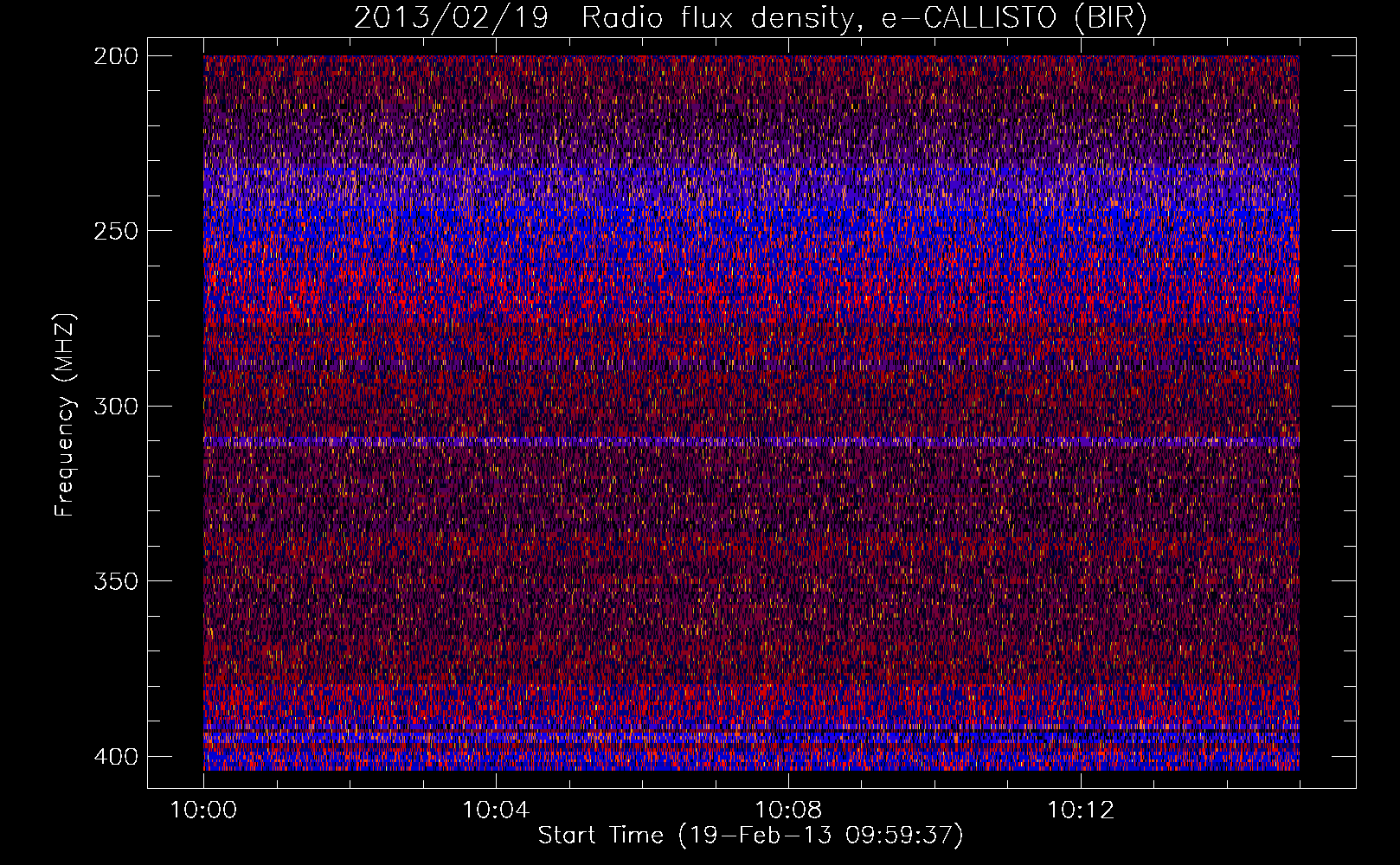Screen dimensions: 1400x865
Task: Click the "Start Time (19-Feb-13 09:59:37)" axis label
Action: 750,836
